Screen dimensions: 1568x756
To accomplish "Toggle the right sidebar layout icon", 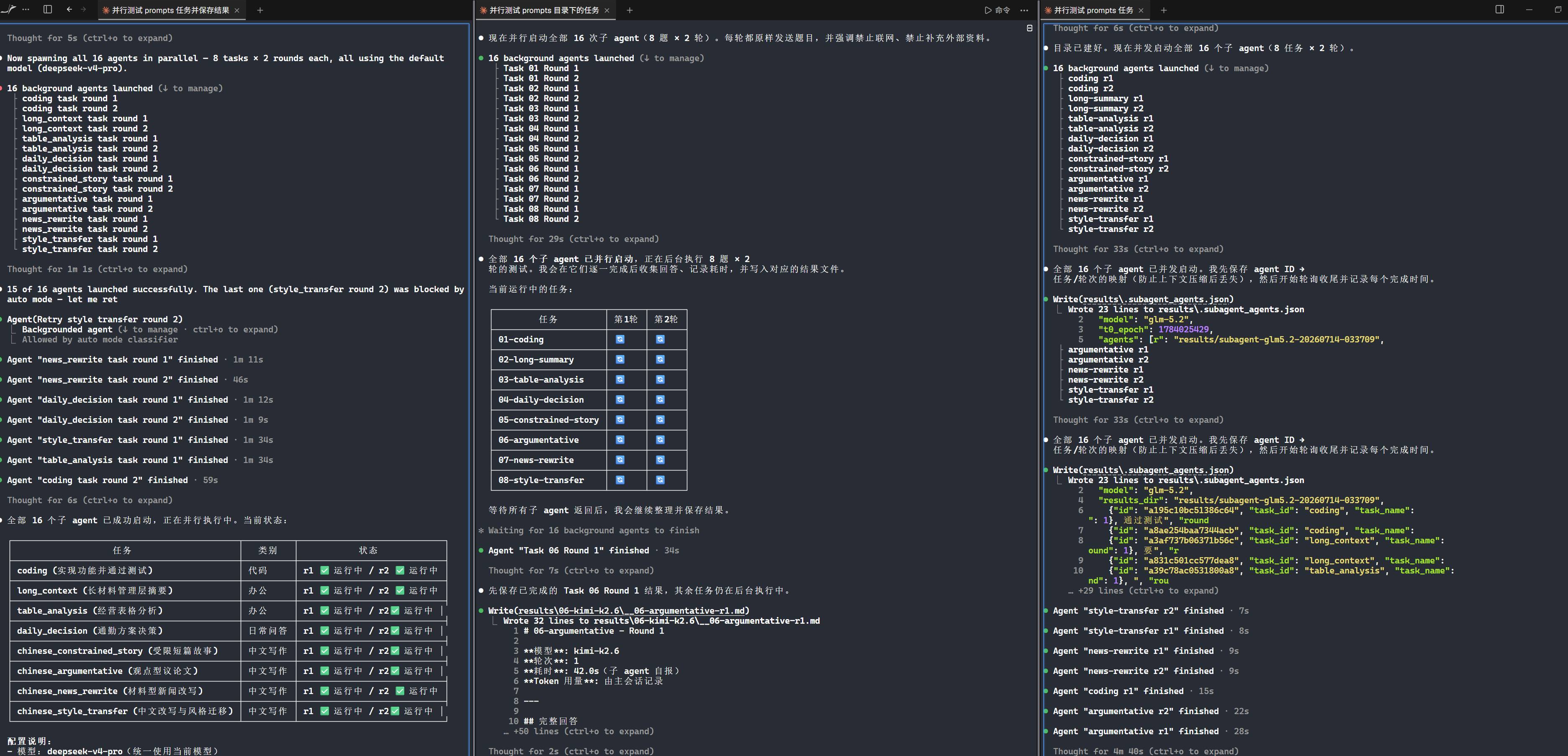I will (1499, 10).
